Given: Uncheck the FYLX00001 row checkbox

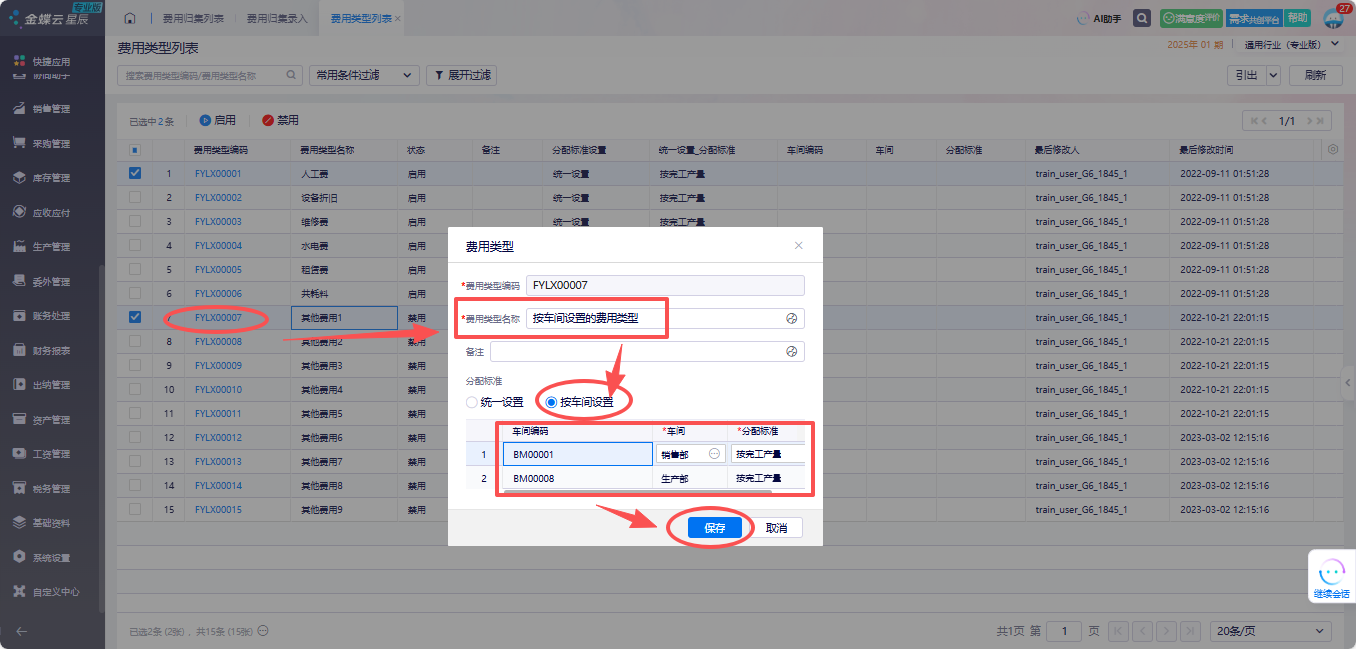Looking at the screenshot, I should [135, 173].
